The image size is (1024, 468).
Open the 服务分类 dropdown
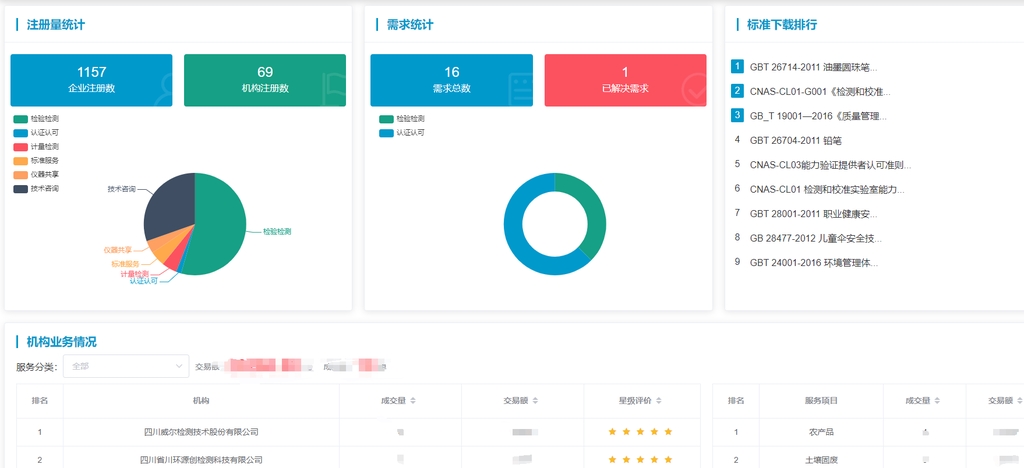pos(126,367)
